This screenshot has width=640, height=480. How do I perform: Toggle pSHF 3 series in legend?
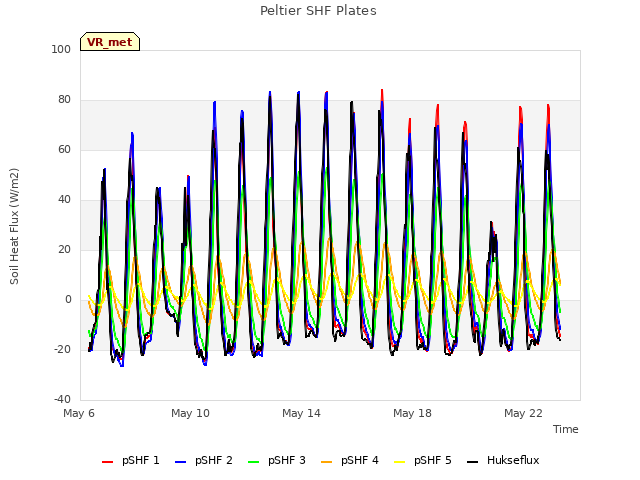pos(277,461)
